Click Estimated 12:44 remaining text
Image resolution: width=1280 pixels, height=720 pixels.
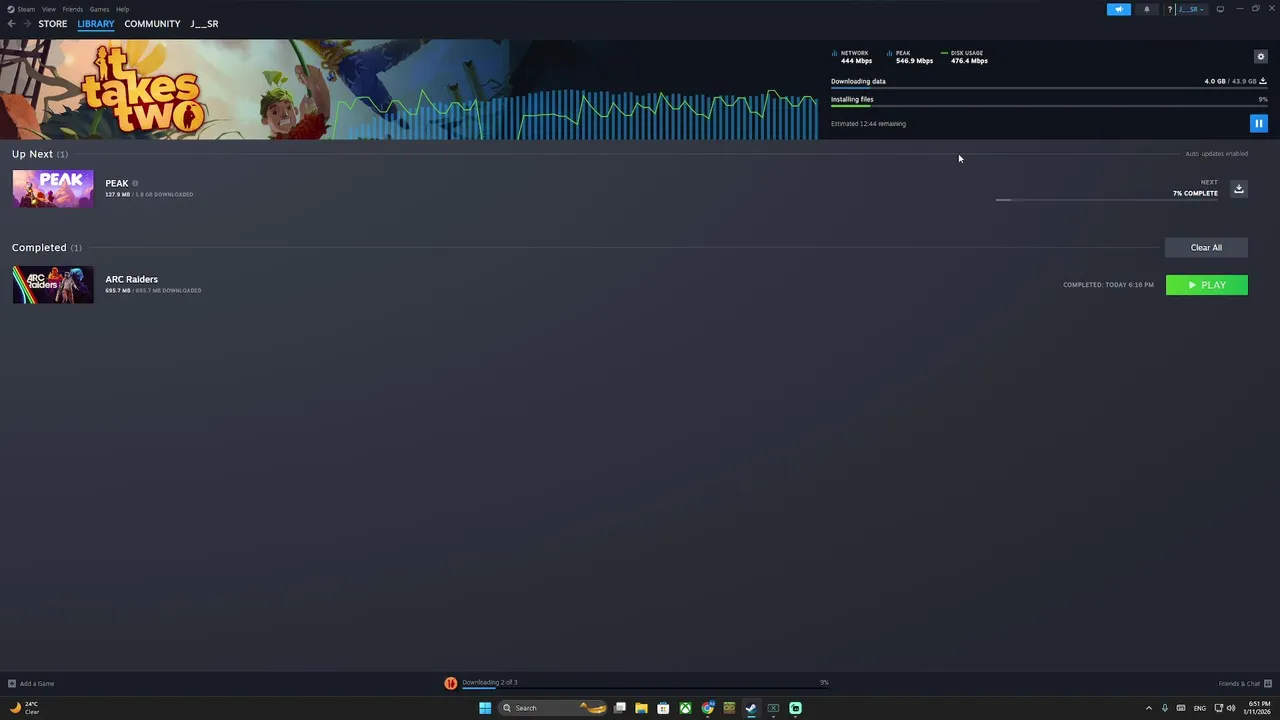(868, 124)
